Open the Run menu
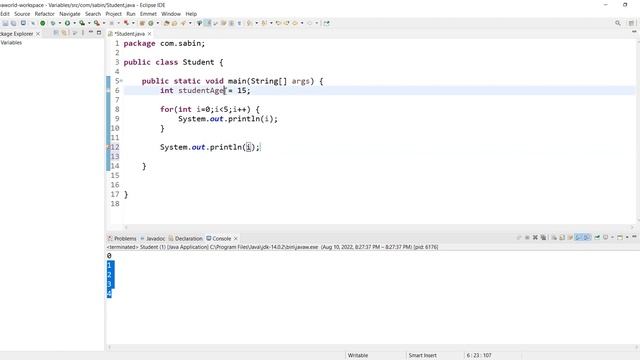This screenshot has width=640, height=360. (131, 14)
